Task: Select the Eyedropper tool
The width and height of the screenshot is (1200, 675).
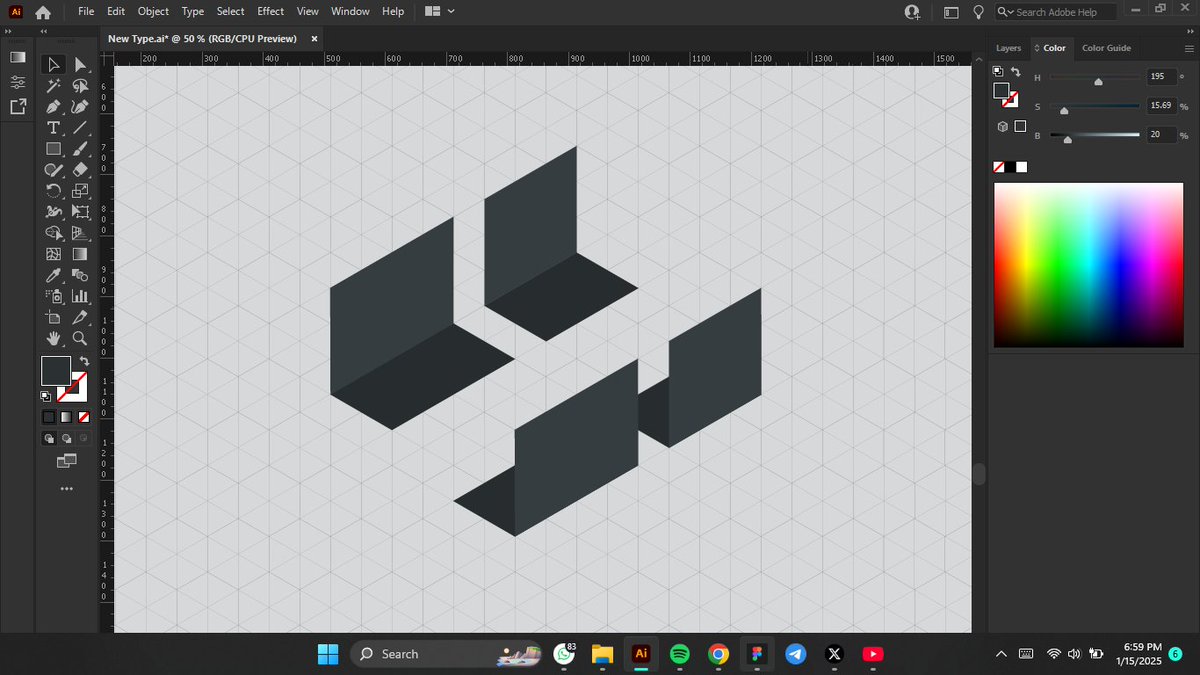Action: [x=54, y=275]
